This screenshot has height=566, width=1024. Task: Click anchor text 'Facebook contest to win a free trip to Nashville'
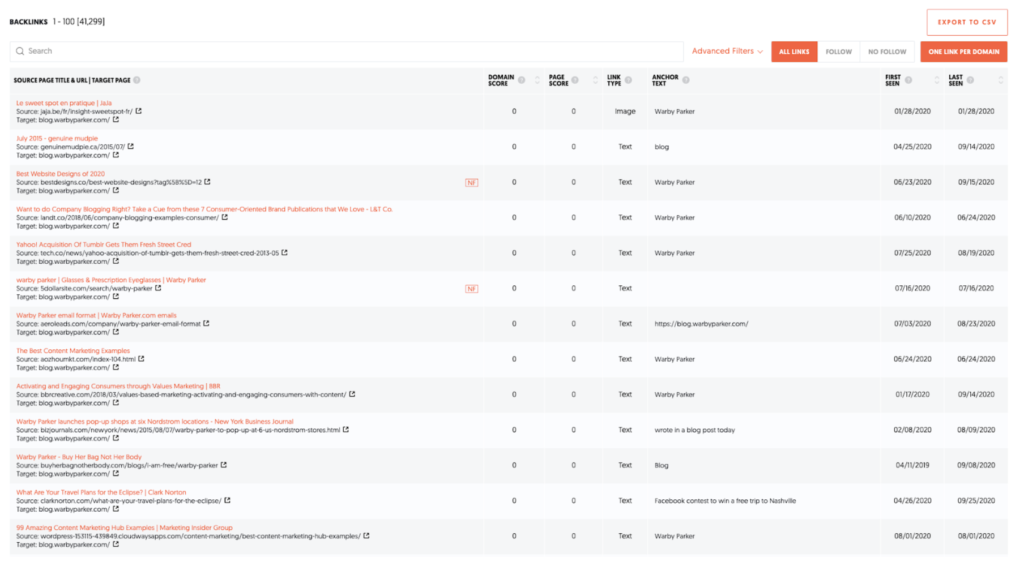(x=725, y=501)
